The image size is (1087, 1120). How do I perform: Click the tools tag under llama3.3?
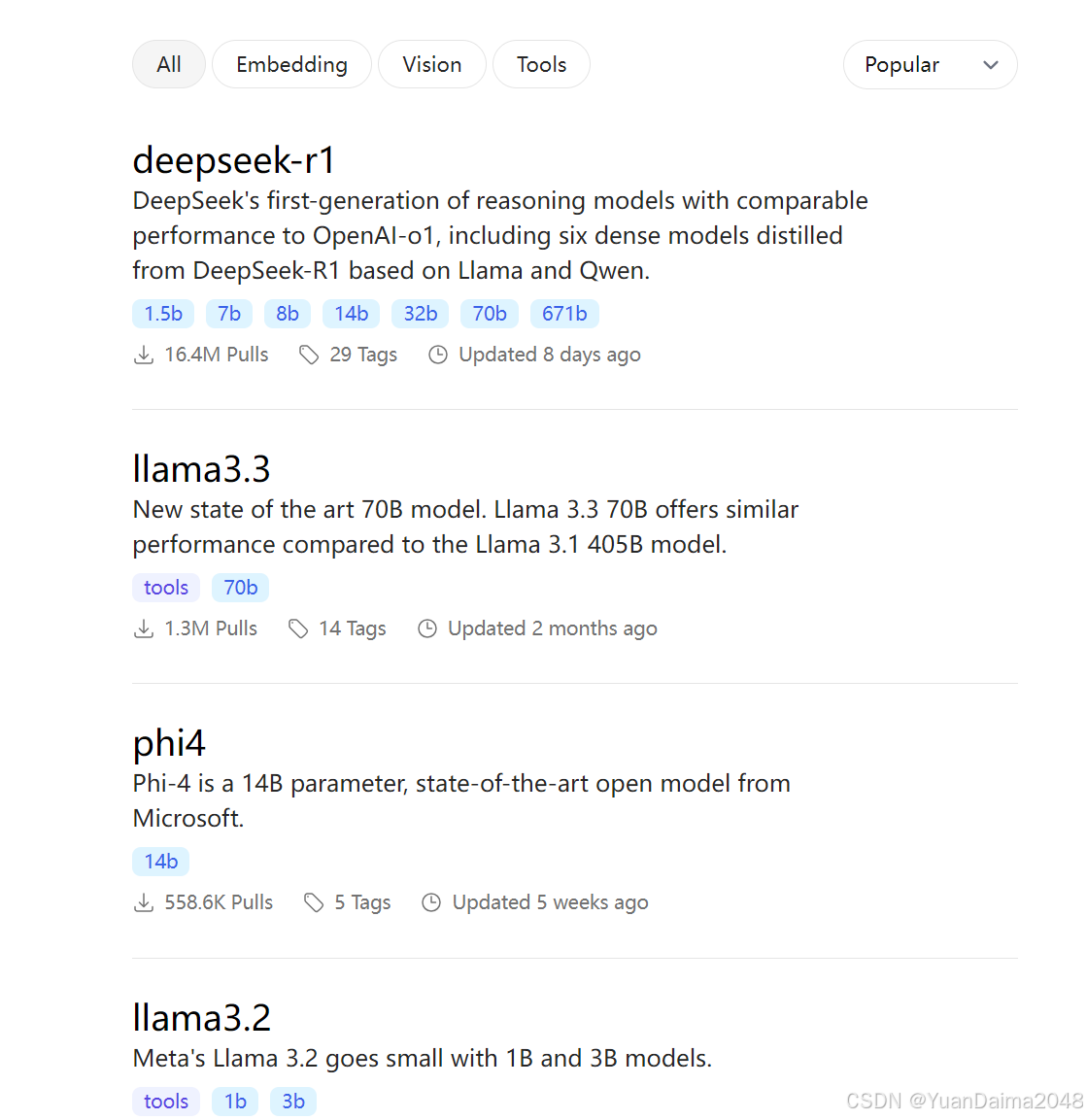tap(166, 587)
